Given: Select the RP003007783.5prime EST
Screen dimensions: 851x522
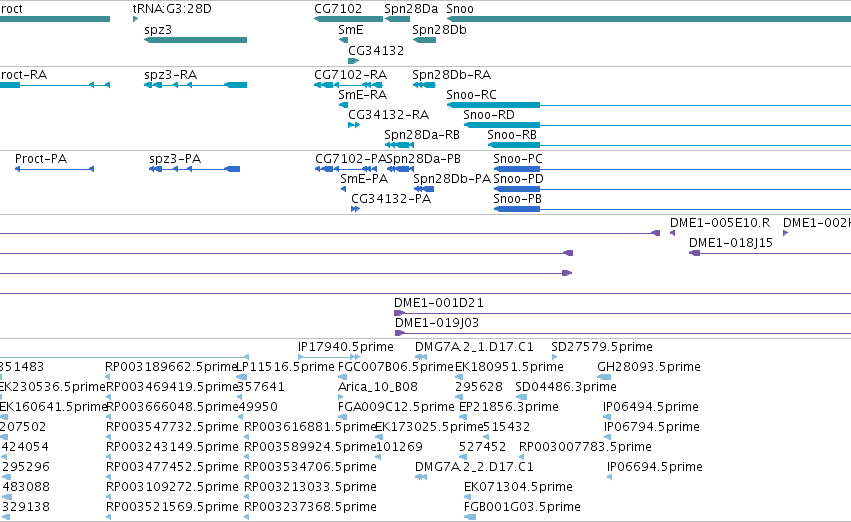Looking at the screenshot, I should 521,457.
